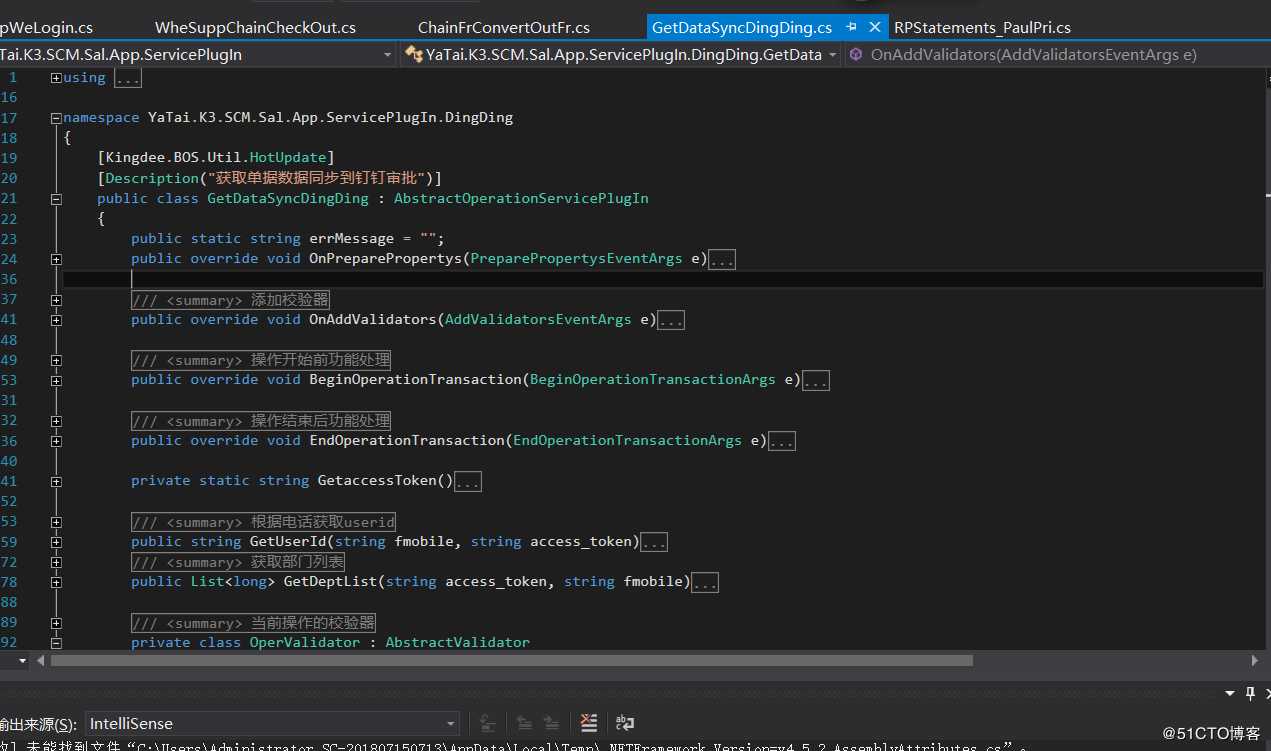This screenshot has width=1271, height=751.
Task: Open the project scope dropdown ServicePlugIn
Action: pyautogui.click(x=197, y=55)
